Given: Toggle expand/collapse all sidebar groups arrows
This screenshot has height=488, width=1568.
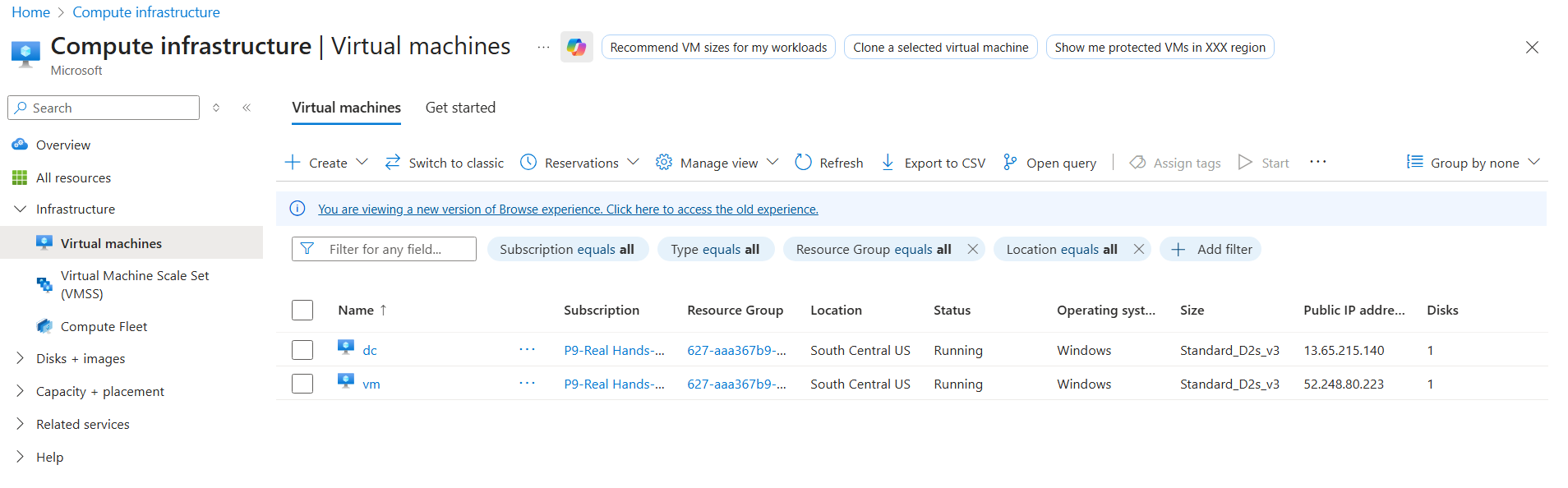Looking at the screenshot, I should 216,108.
